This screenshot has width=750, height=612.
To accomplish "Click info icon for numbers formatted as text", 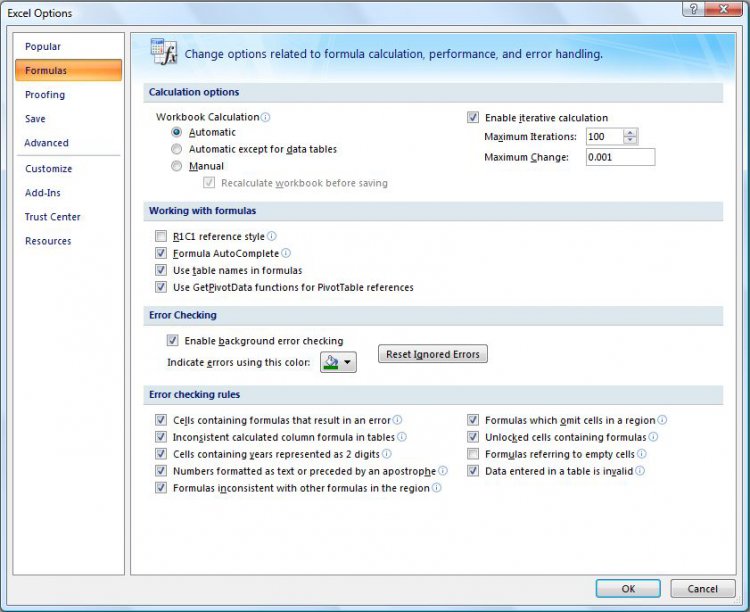I will pyautogui.click(x=443, y=471).
